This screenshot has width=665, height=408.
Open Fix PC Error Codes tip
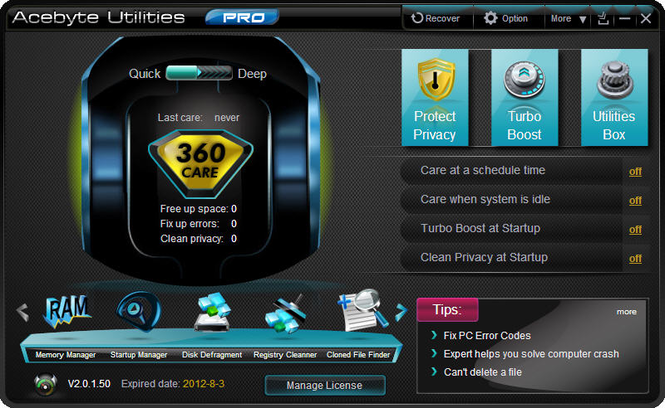tap(487, 335)
